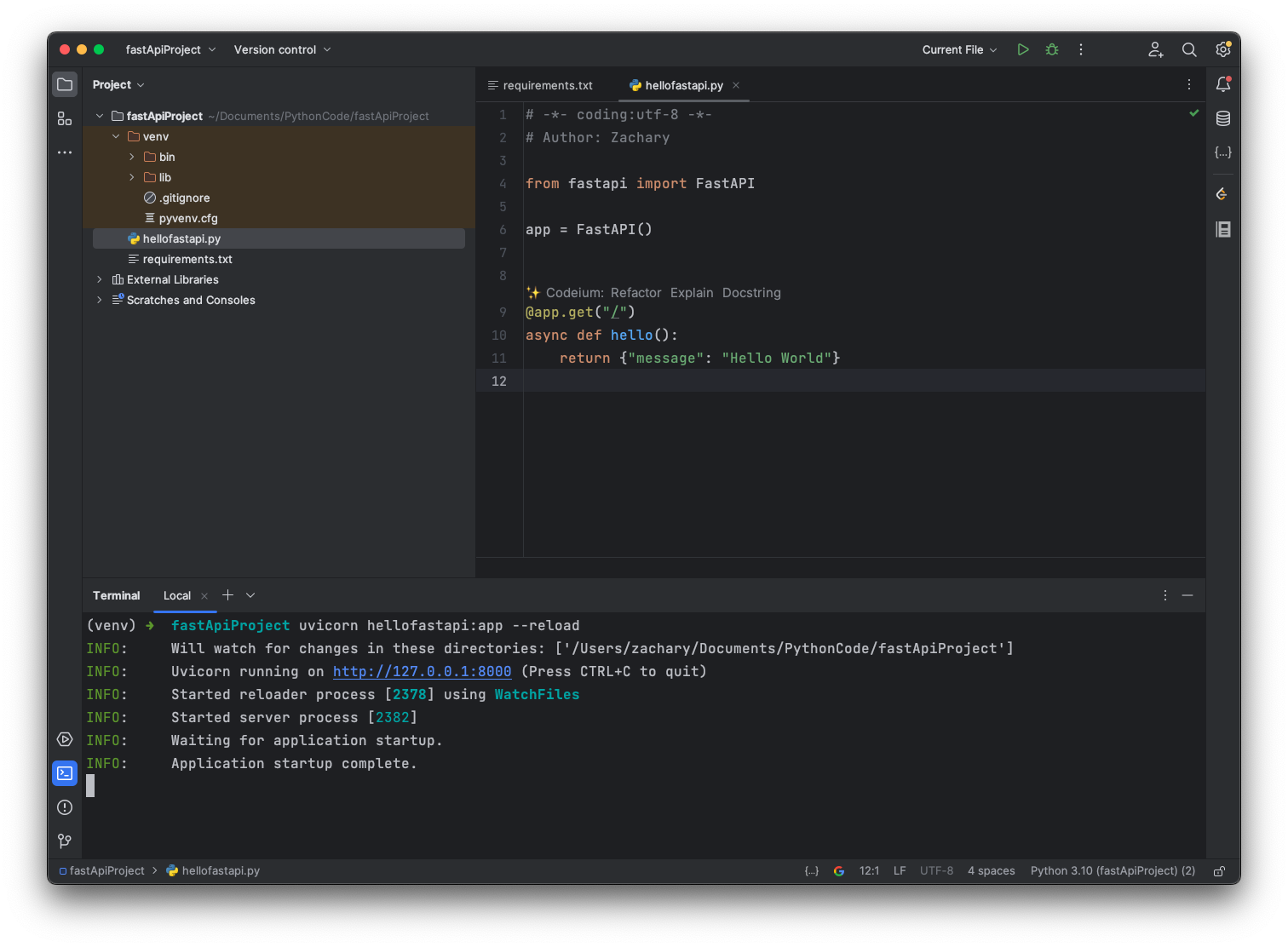Collapse the venv folder
The image size is (1288, 947).
tap(116, 136)
